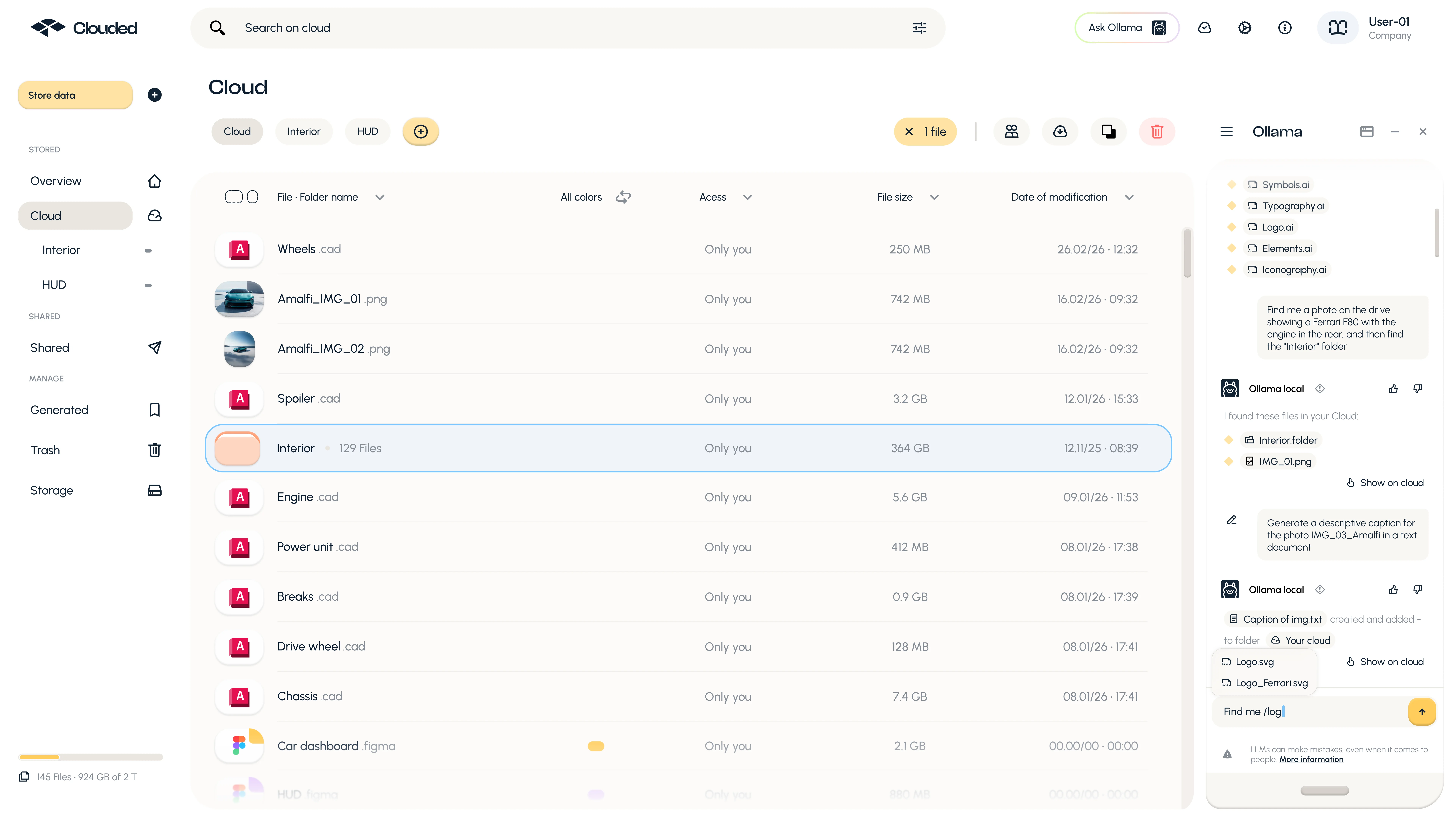Screen dimensions: 1456x819
Task: Toggle Ollama panel layout window icon
Action: point(1367,132)
